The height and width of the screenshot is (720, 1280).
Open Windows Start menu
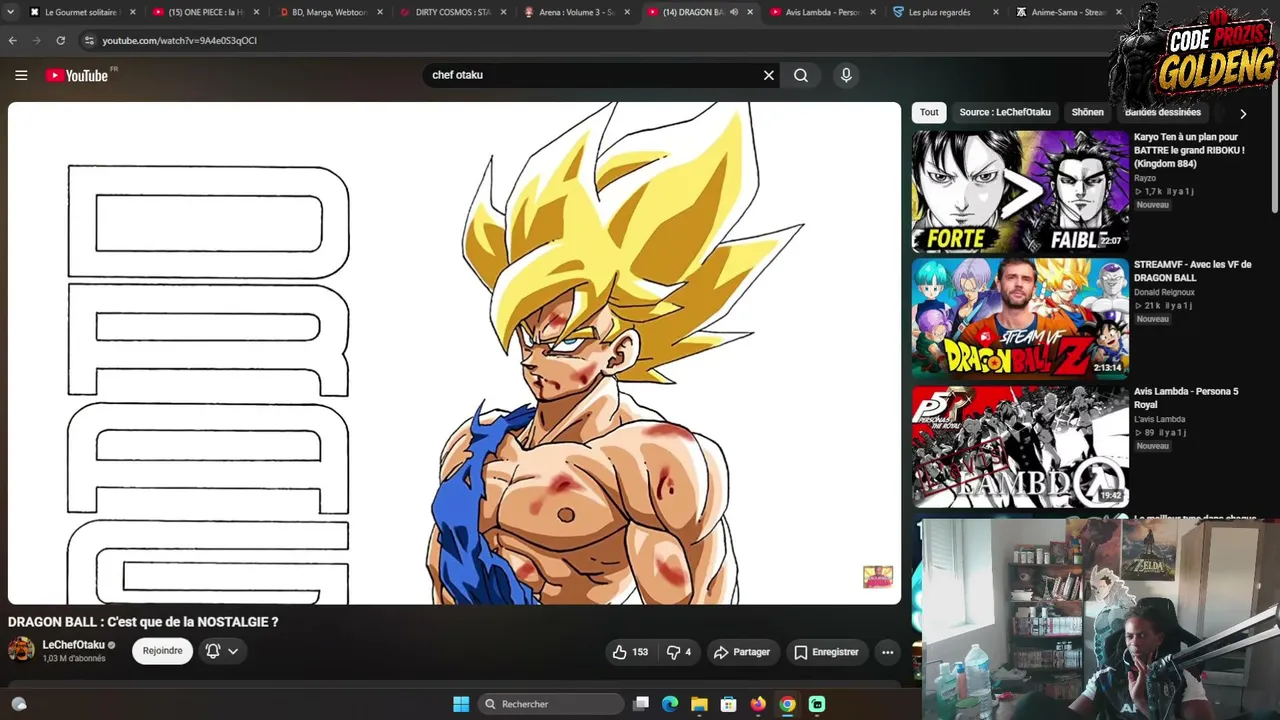pyautogui.click(x=461, y=704)
